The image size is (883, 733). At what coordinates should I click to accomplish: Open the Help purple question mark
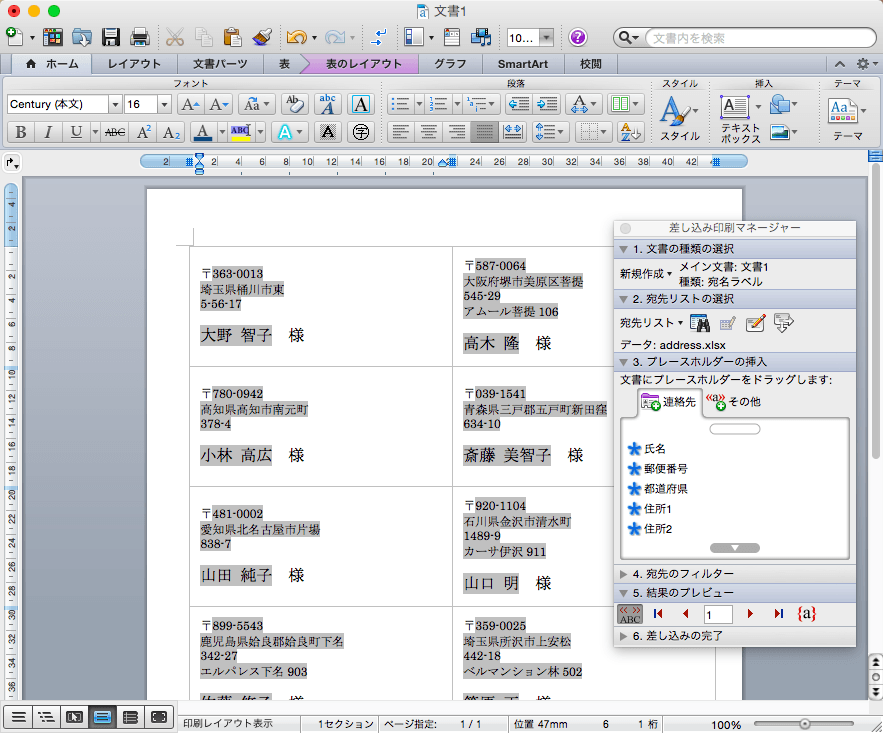pos(577,38)
